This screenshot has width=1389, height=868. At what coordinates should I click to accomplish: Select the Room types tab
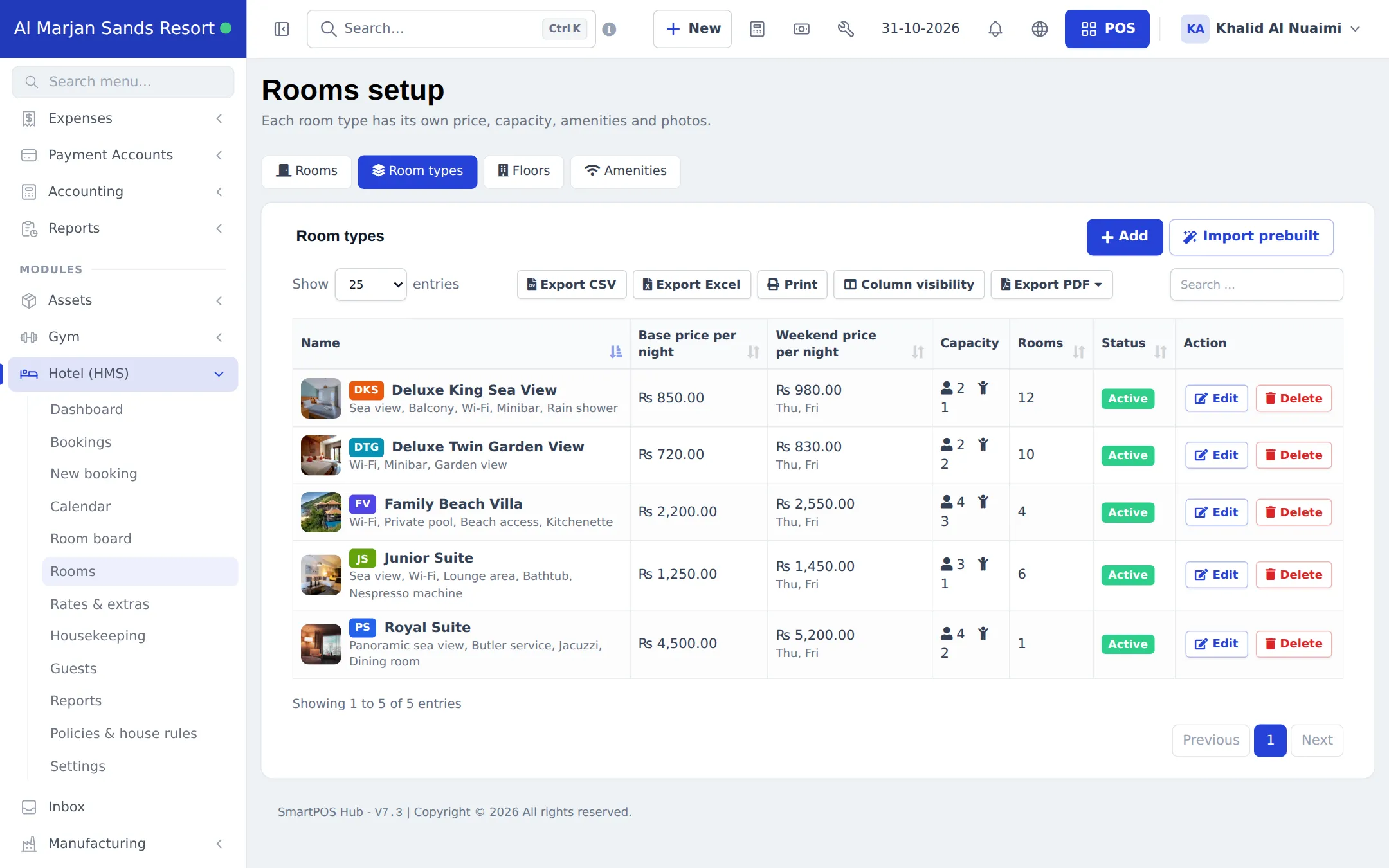pyautogui.click(x=417, y=171)
